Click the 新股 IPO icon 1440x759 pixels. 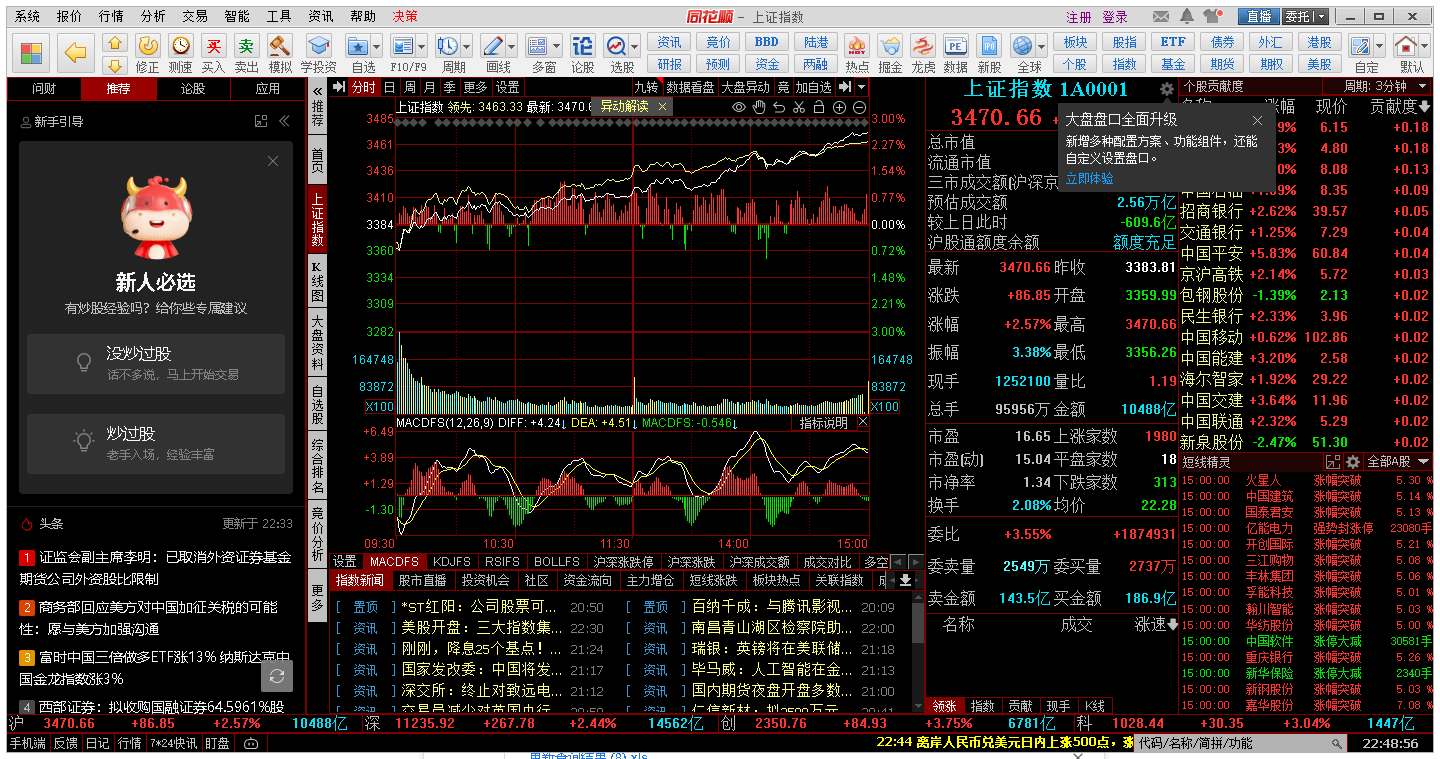(x=989, y=51)
